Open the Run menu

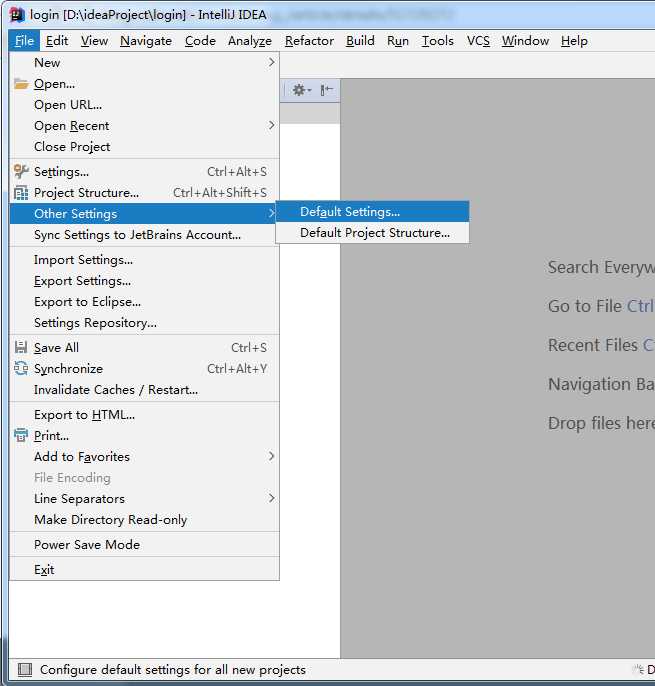(x=398, y=41)
